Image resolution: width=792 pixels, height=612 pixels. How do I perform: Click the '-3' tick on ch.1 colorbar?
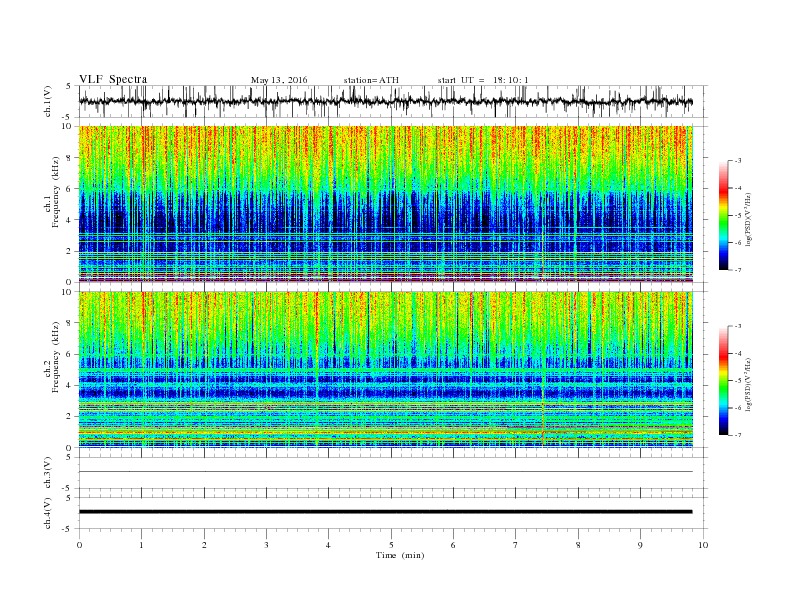pos(738,161)
